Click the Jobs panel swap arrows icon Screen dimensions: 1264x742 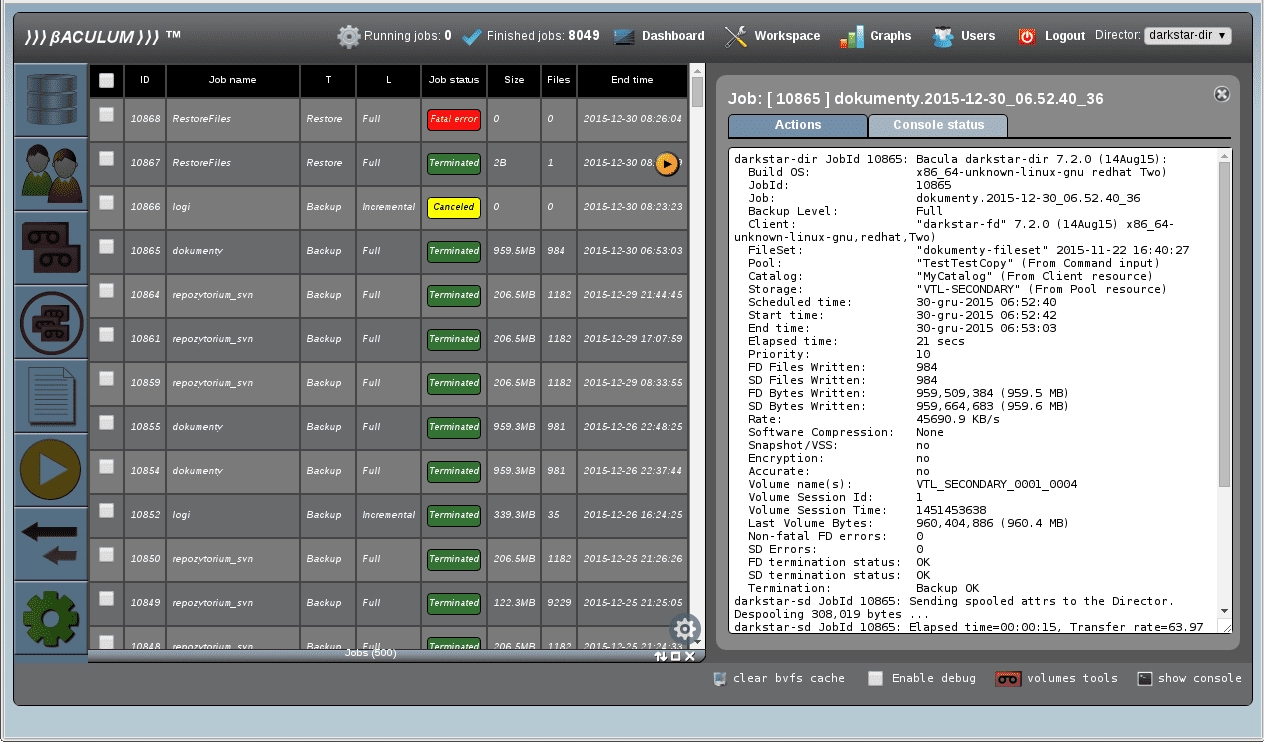point(661,656)
